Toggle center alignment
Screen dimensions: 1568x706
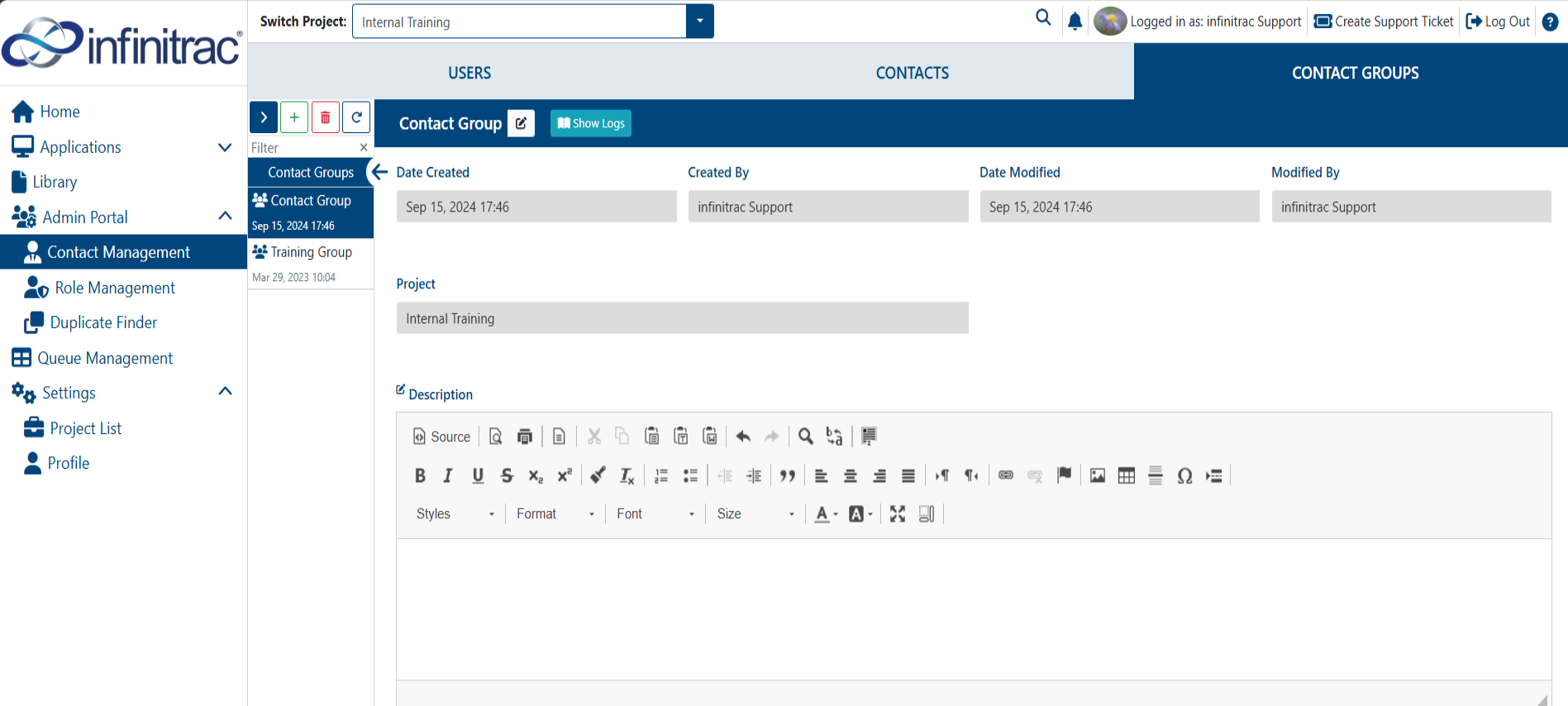point(851,475)
